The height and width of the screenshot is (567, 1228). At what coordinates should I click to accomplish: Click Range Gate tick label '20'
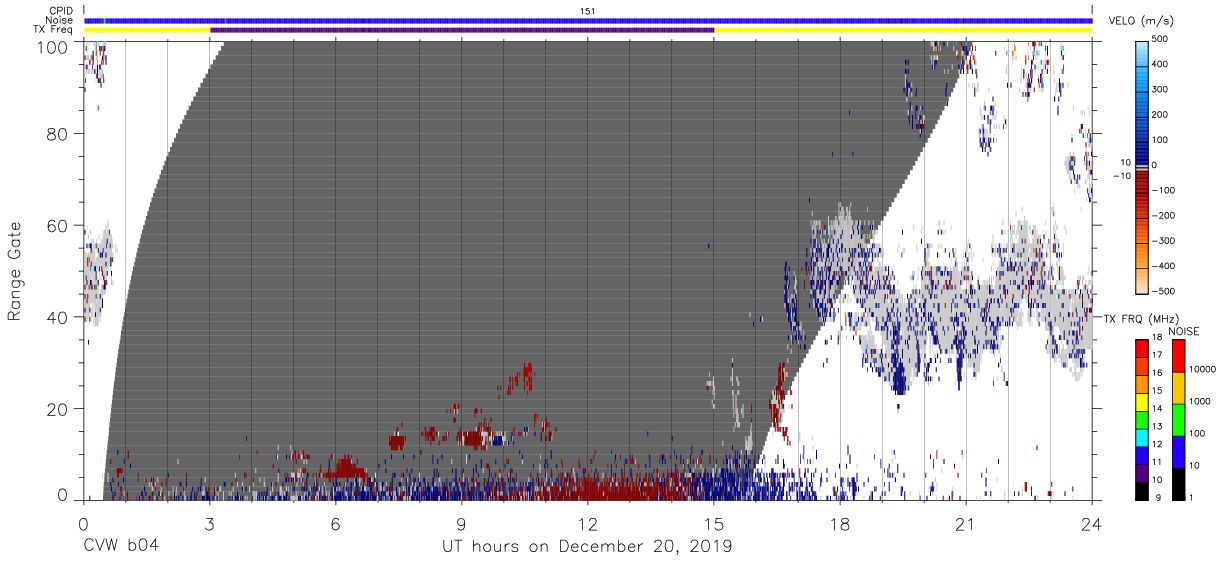58,409
